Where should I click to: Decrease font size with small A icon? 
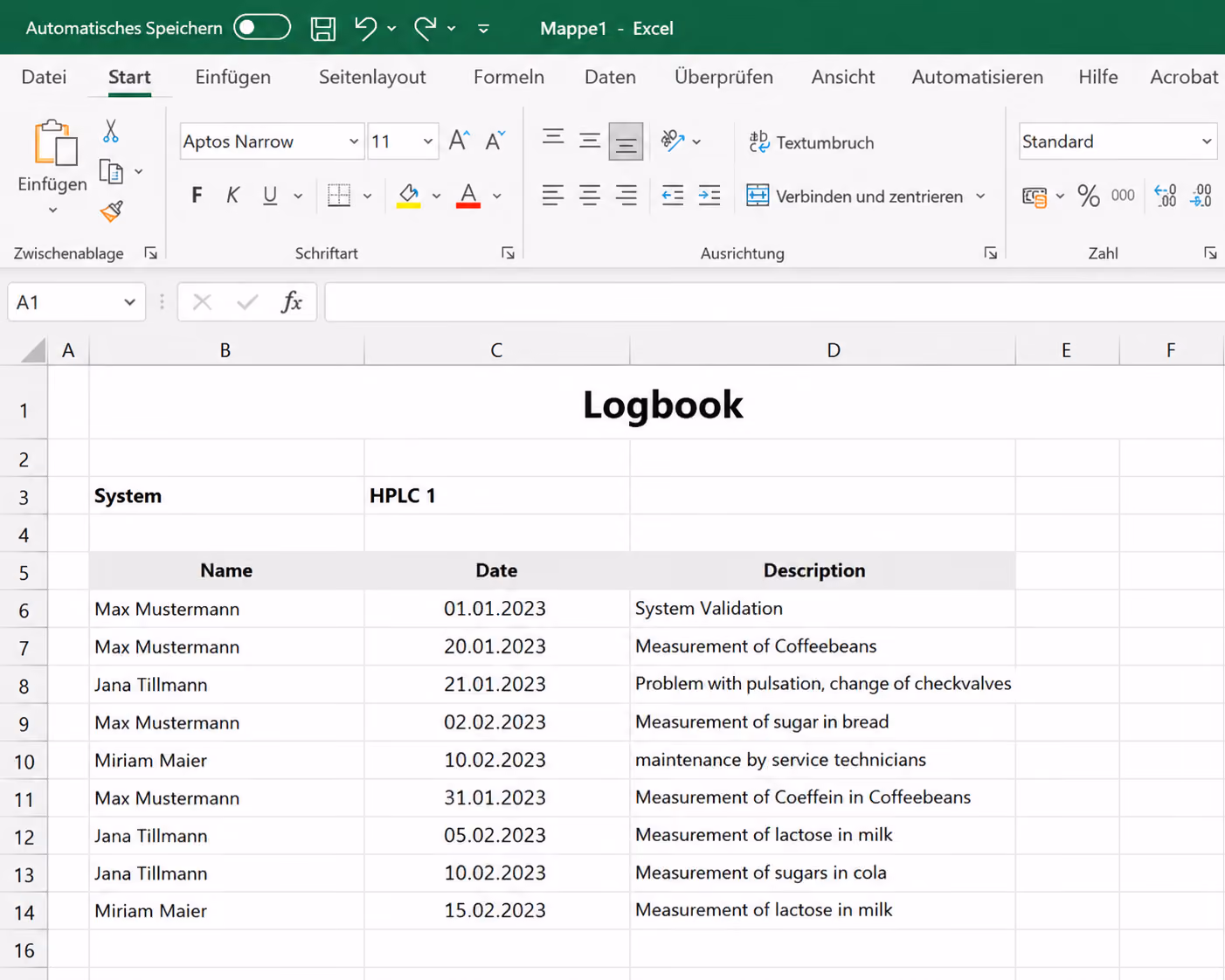pos(495,141)
